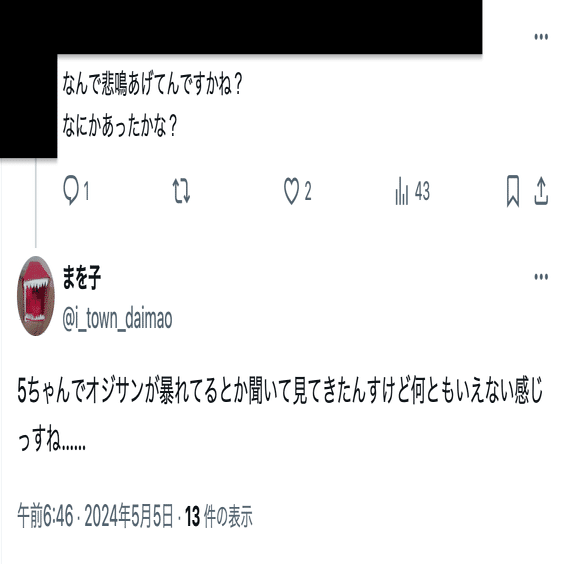Open the more options menu on top tweet
This screenshot has height=564, width=564.
tap(541, 37)
